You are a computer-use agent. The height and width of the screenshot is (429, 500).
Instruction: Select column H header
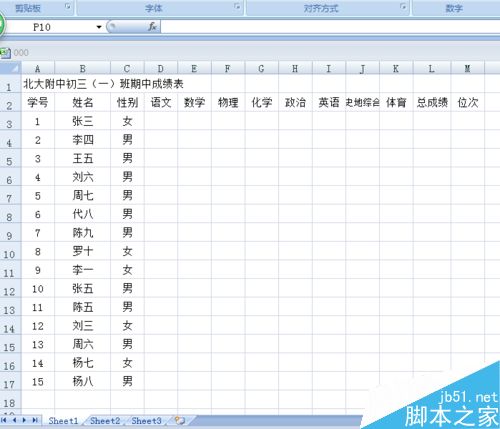tap(295, 69)
